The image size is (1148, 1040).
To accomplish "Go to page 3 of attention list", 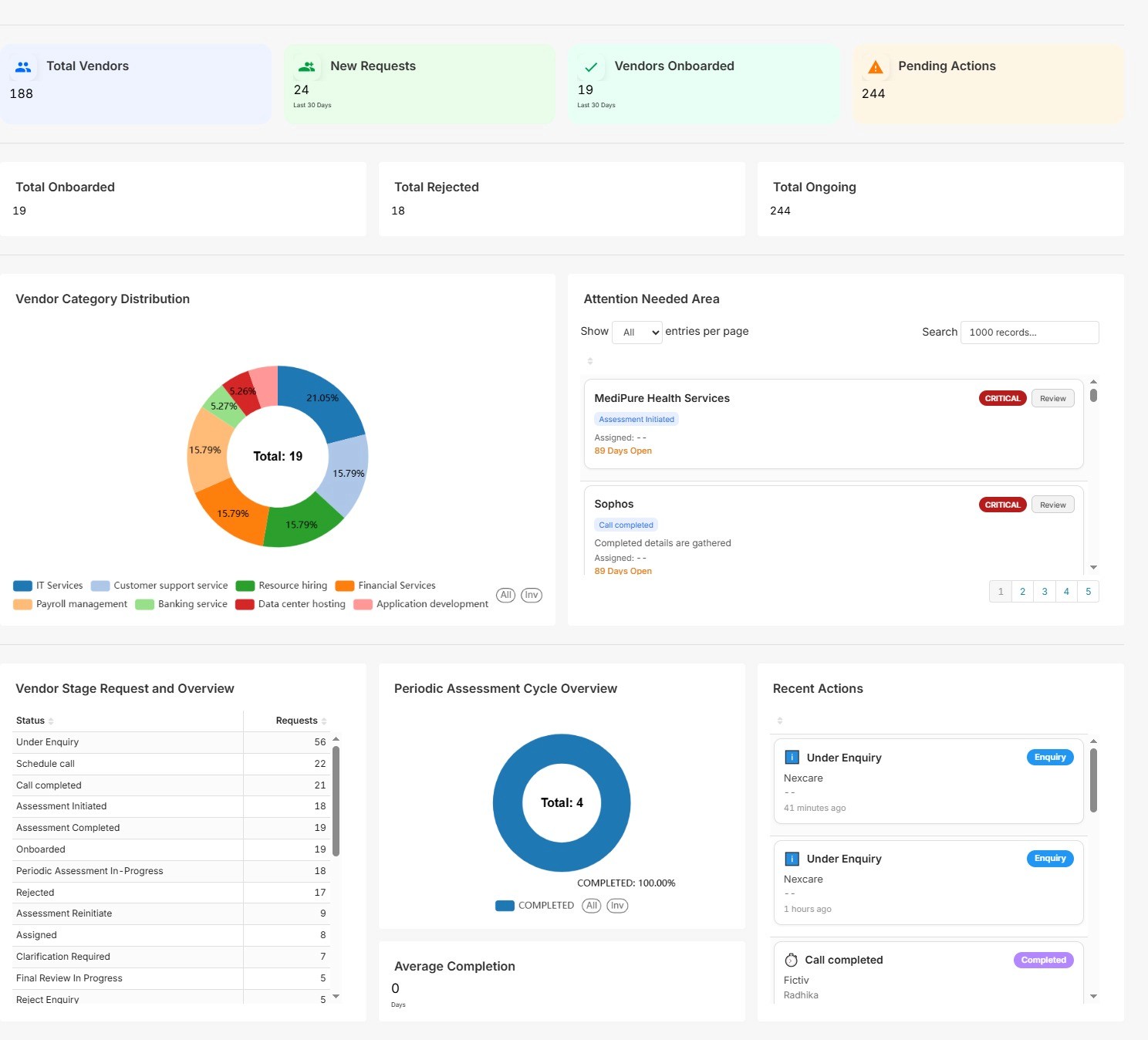I will click(x=1045, y=592).
